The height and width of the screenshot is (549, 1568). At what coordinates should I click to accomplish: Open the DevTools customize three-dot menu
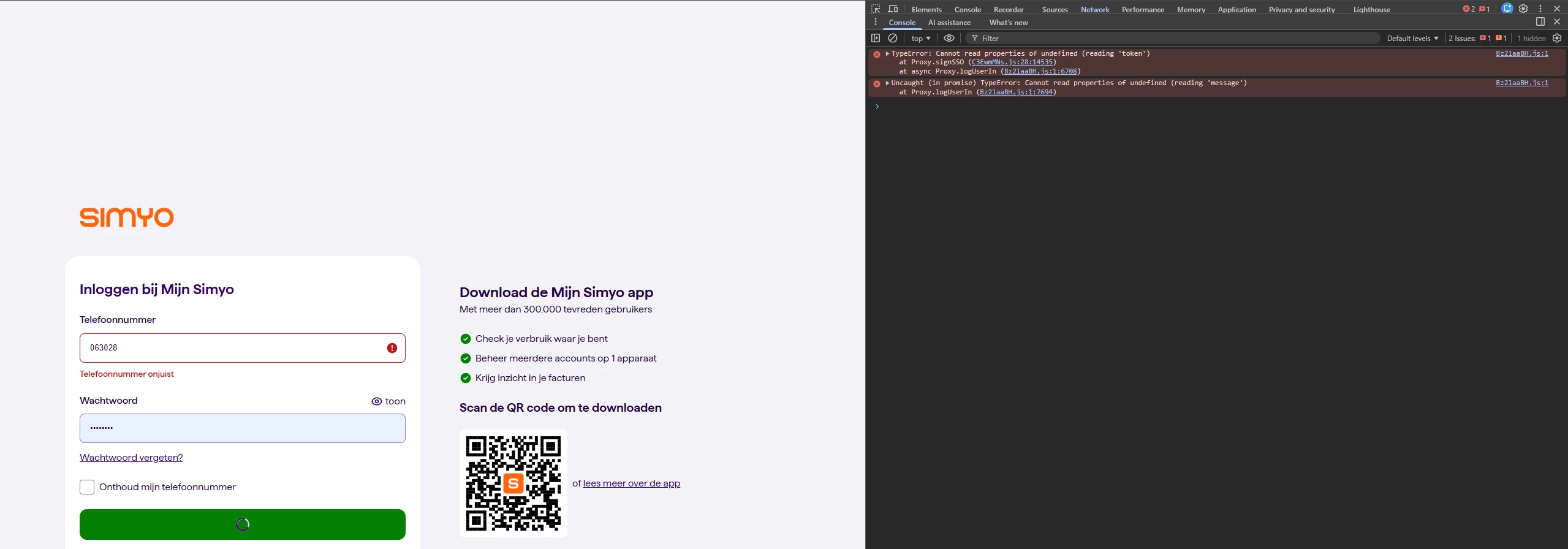click(x=1540, y=9)
